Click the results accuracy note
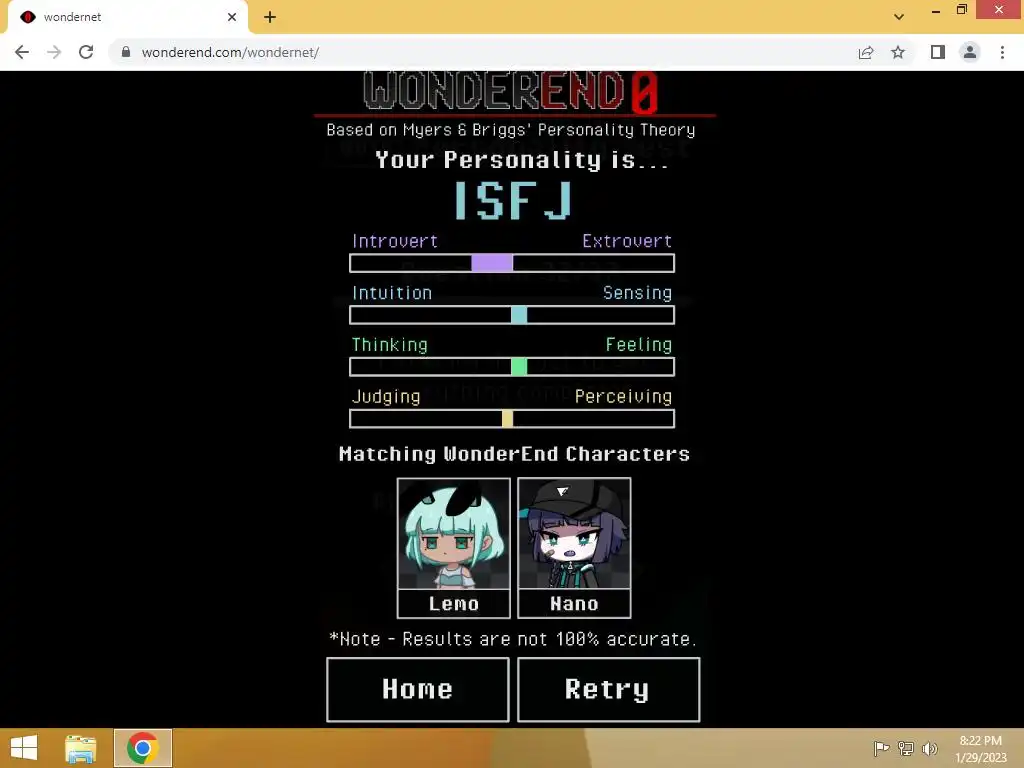Image resolution: width=1024 pixels, height=768 pixels. tap(513, 639)
